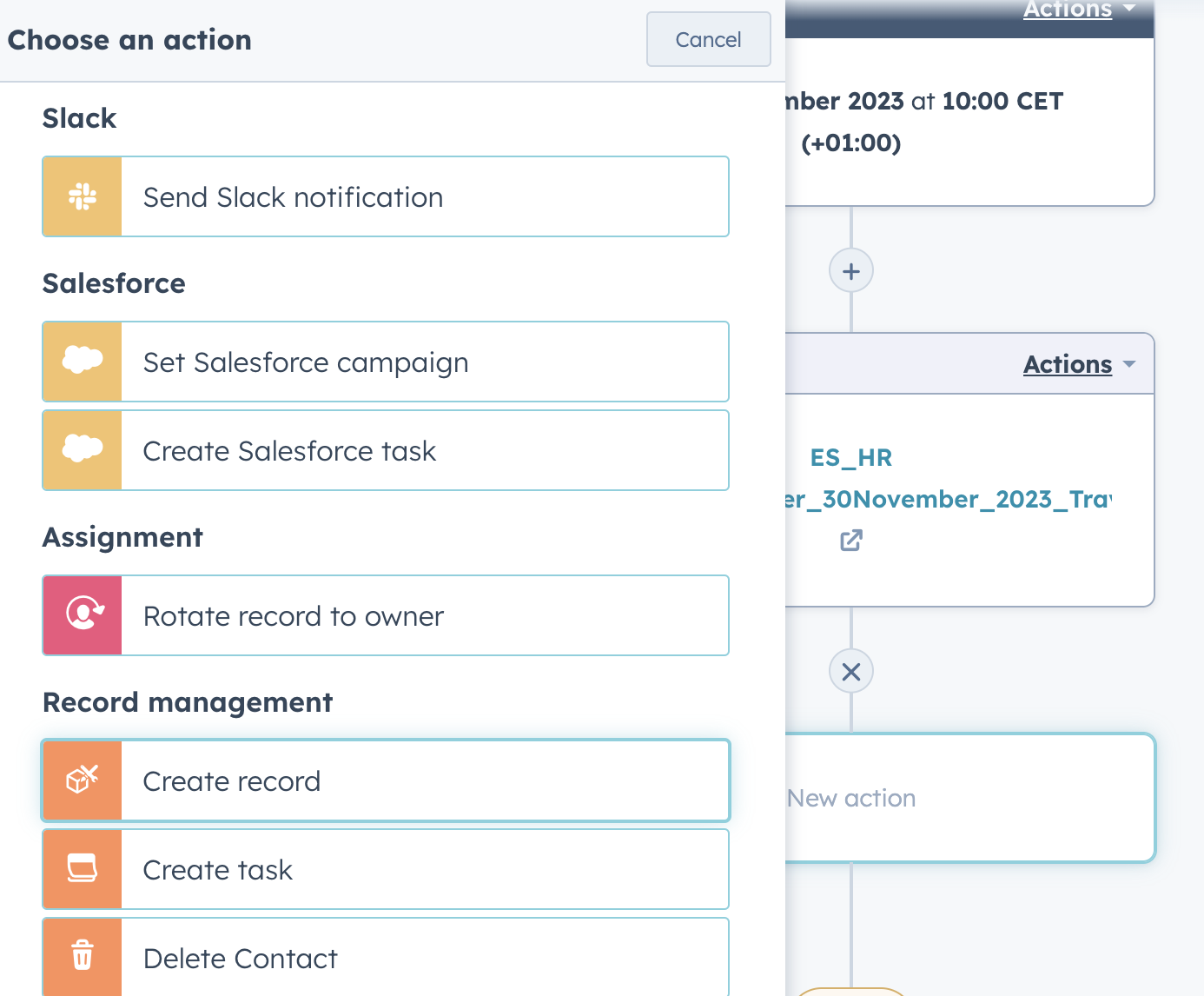Click the rotate icon on Rotate record to owner

point(82,615)
